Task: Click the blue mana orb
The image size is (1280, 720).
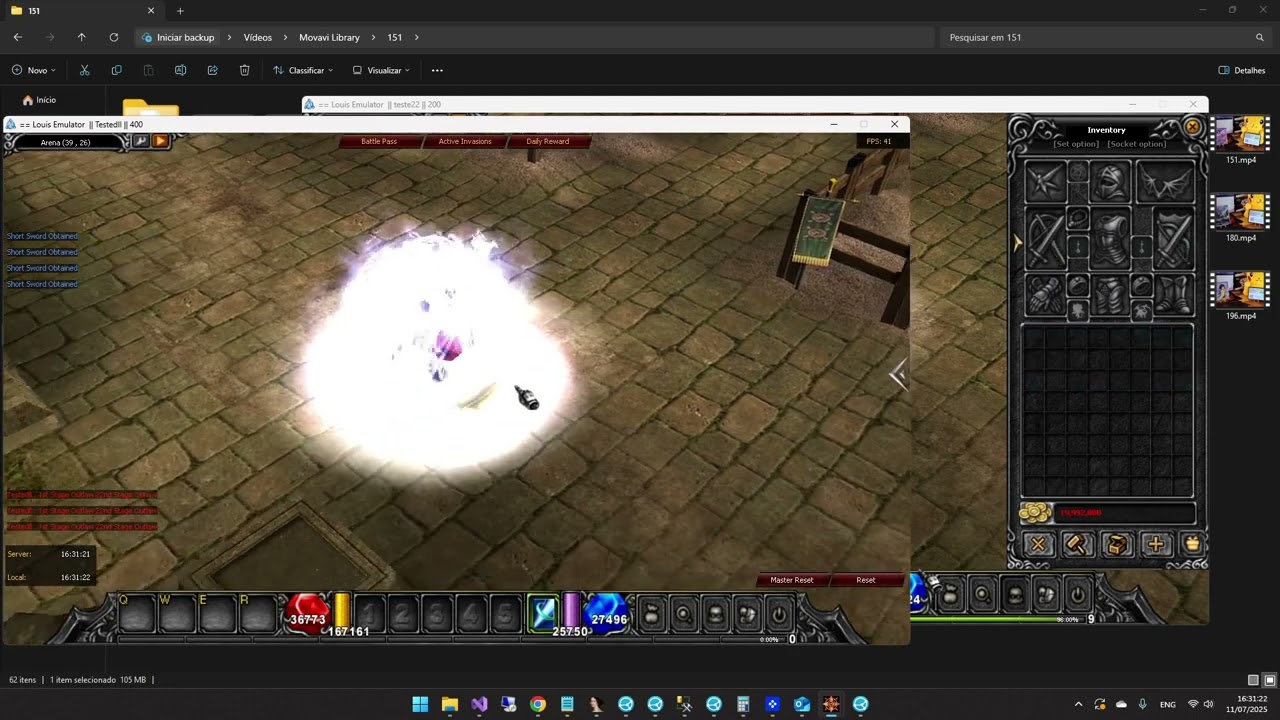Action: point(607,613)
